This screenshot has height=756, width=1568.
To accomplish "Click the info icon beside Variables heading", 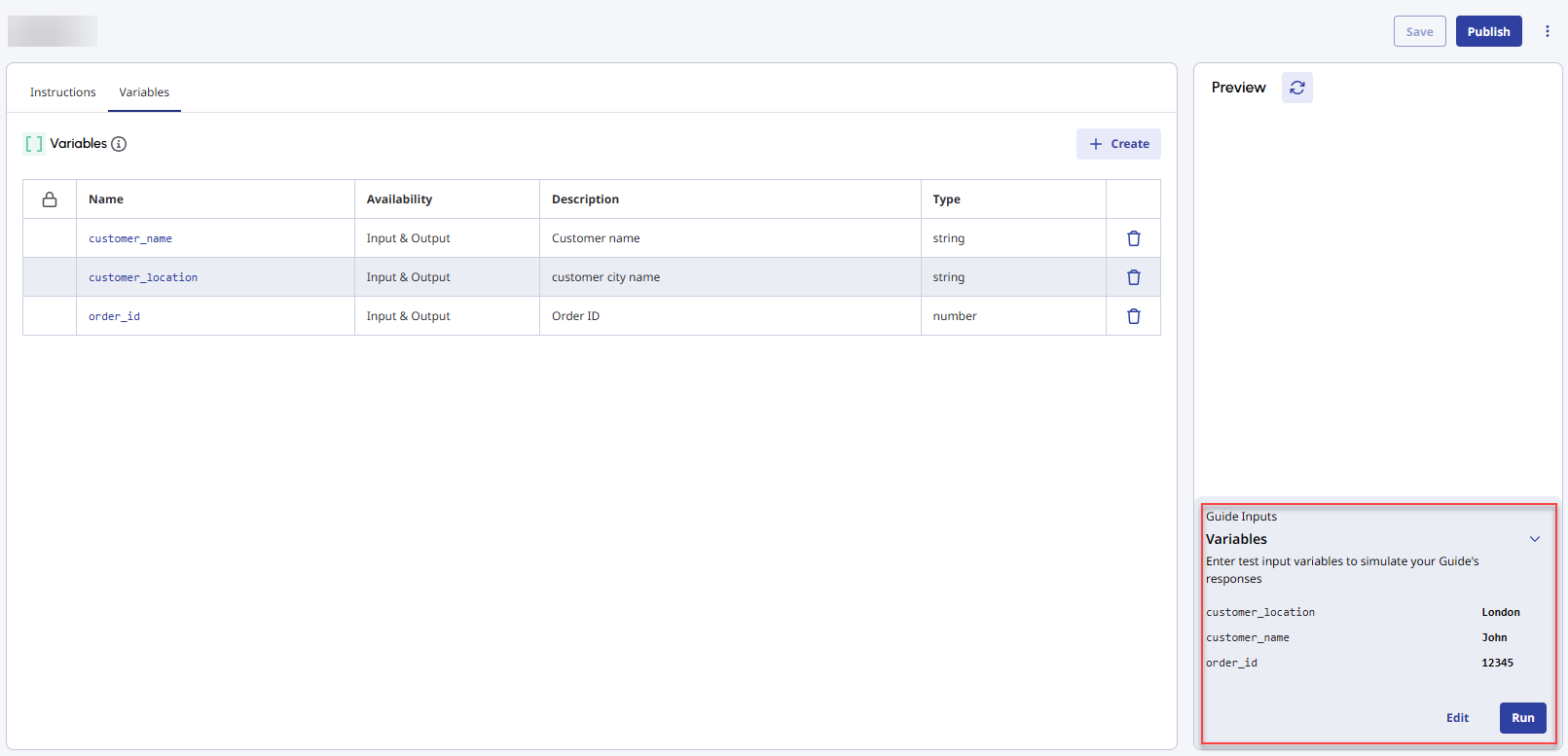I will pos(119,144).
